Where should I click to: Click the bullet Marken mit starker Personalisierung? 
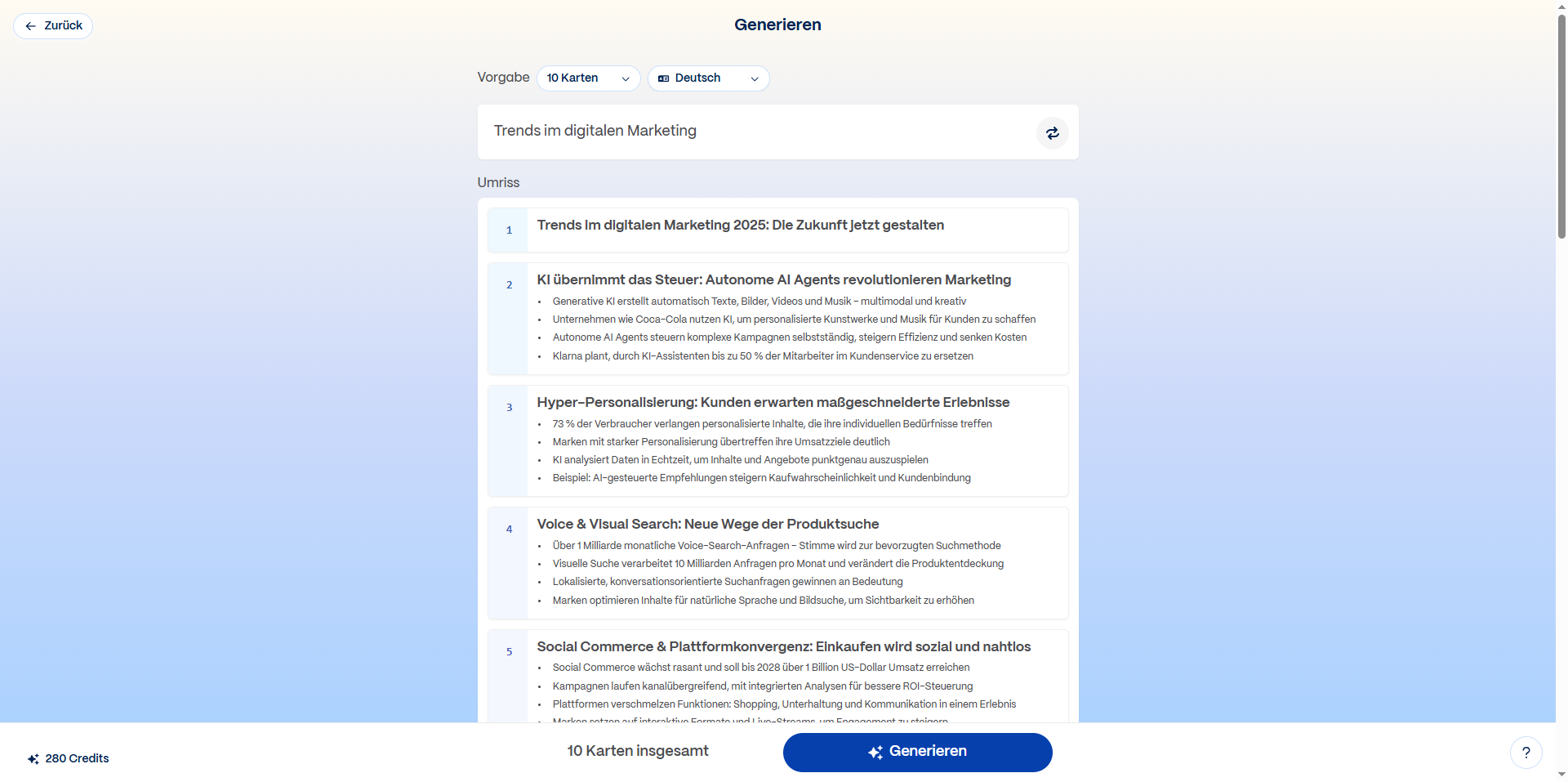click(x=721, y=442)
